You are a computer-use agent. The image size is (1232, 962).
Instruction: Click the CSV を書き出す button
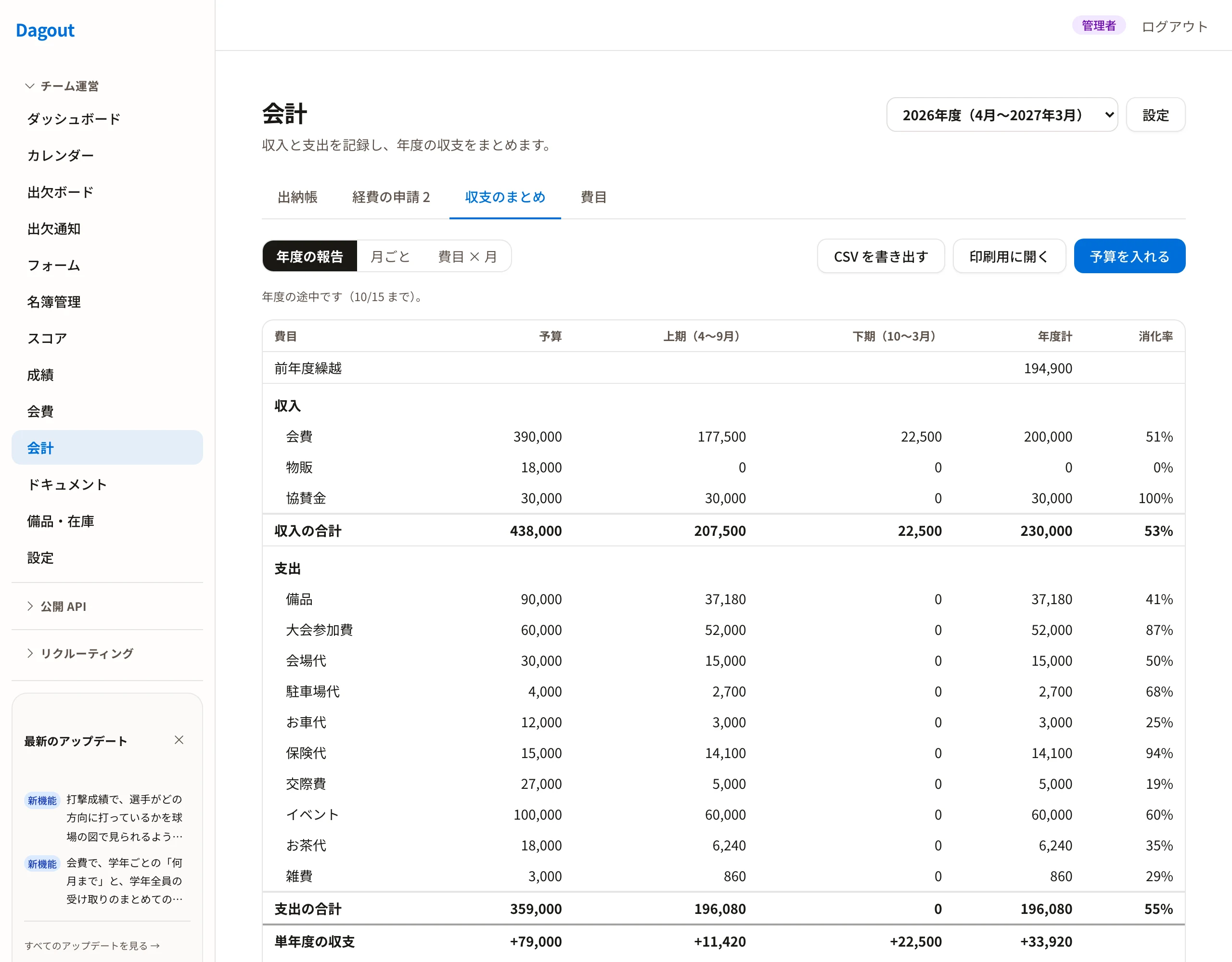pyautogui.click(x=881, y=256)
